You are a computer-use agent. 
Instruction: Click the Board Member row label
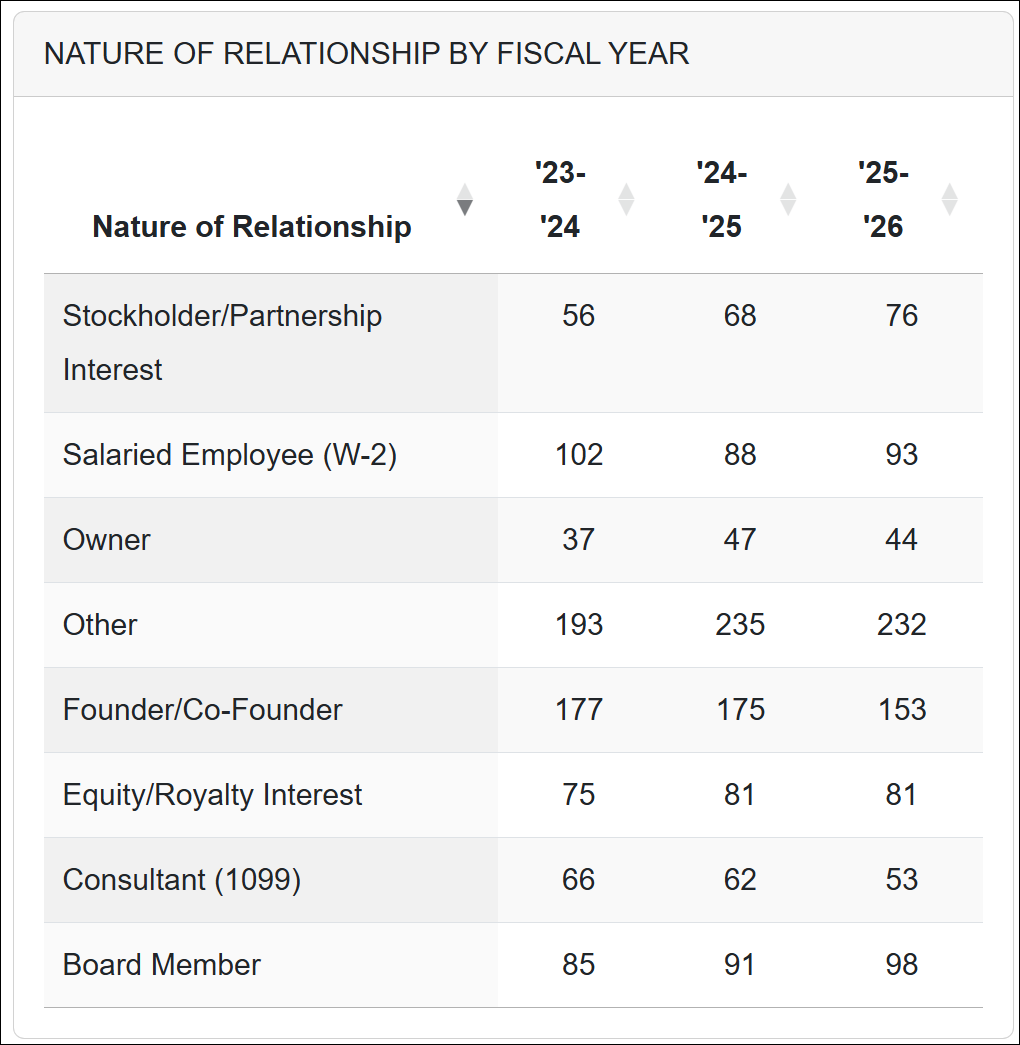pos(162,965)
